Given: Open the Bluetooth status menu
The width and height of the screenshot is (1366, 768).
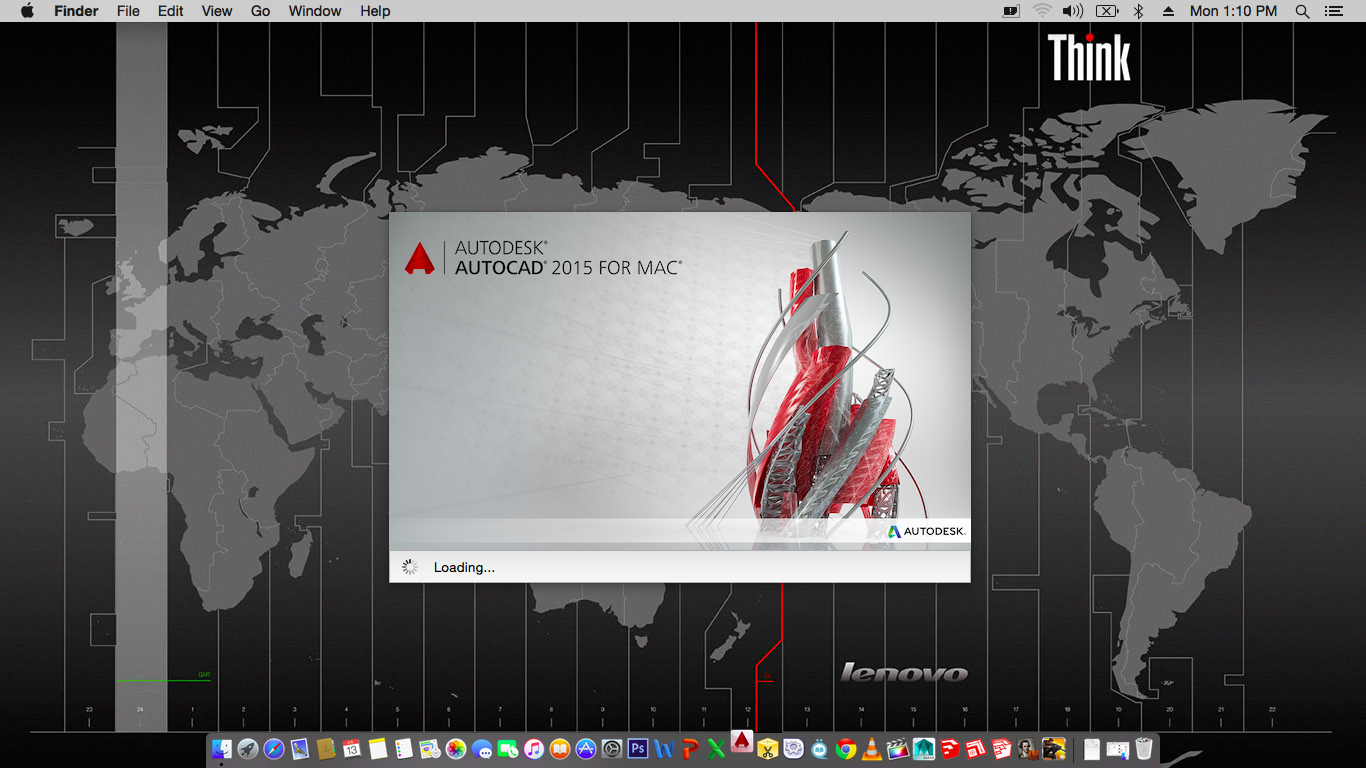Looking at the screenshot, I should pos(1138,11).
